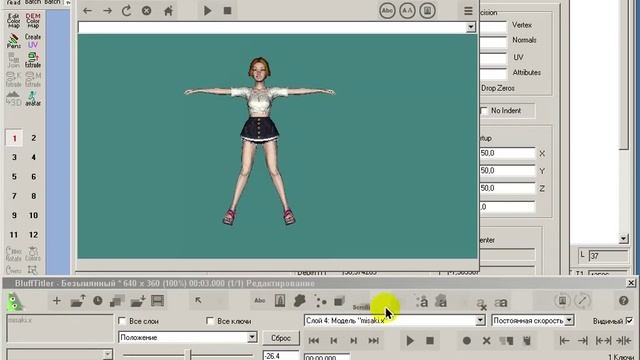Click the Z value field showing 50,0
The width and height of the screenshot is (640, 360).
(x=507, y=188)
